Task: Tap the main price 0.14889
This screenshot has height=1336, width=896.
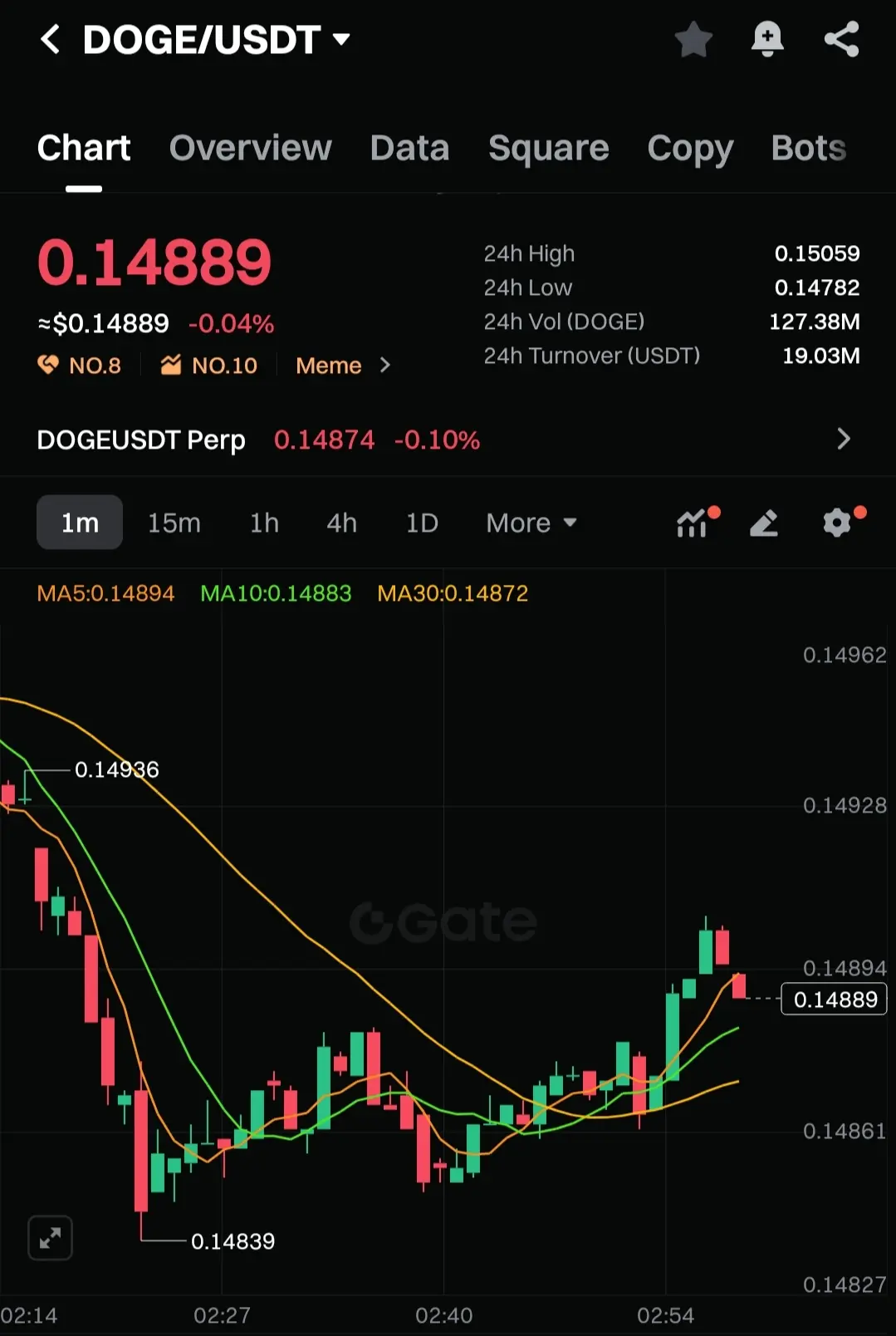Action: (154, 263)
